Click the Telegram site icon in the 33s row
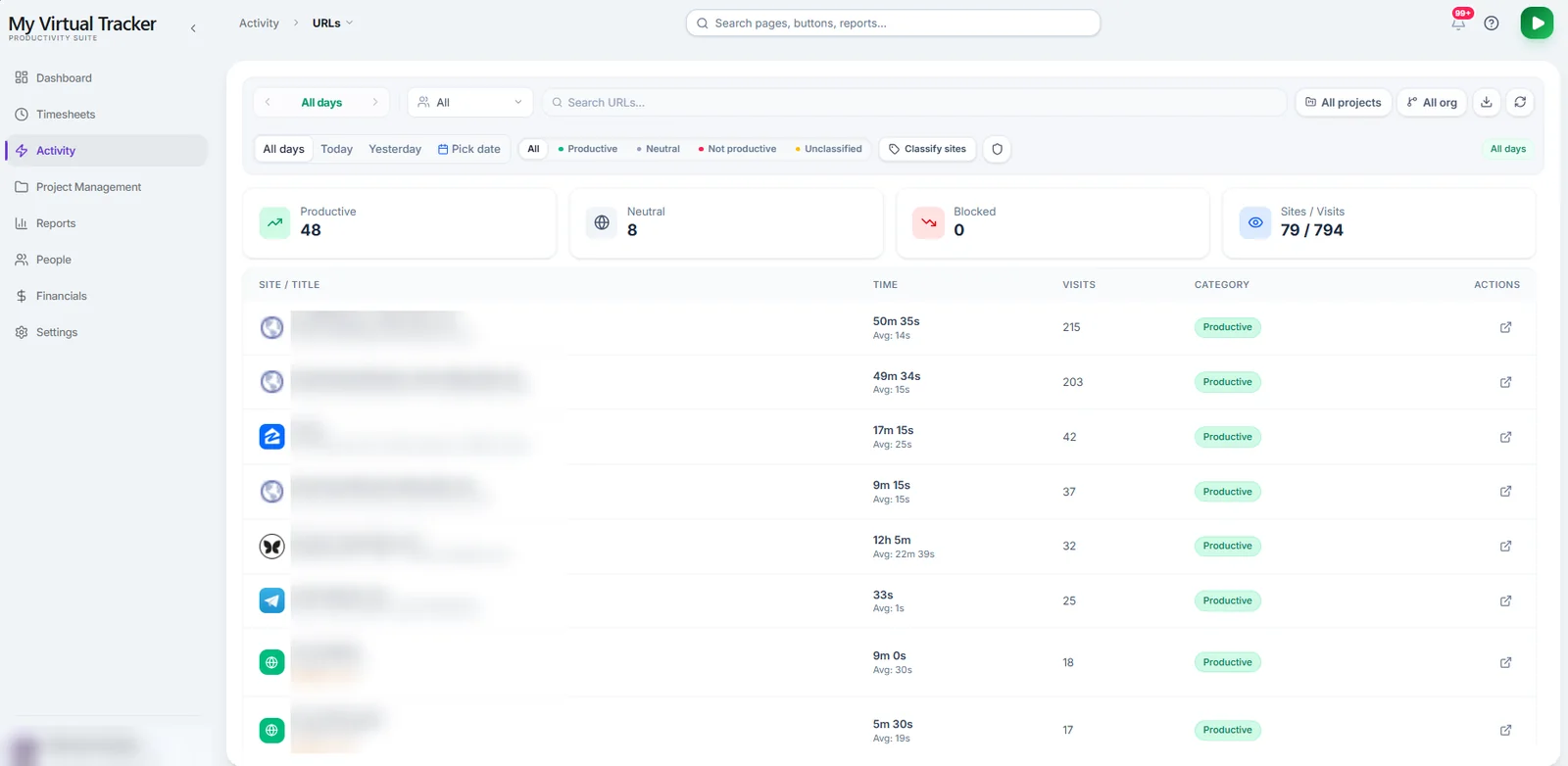 click(x=271, y=600)
